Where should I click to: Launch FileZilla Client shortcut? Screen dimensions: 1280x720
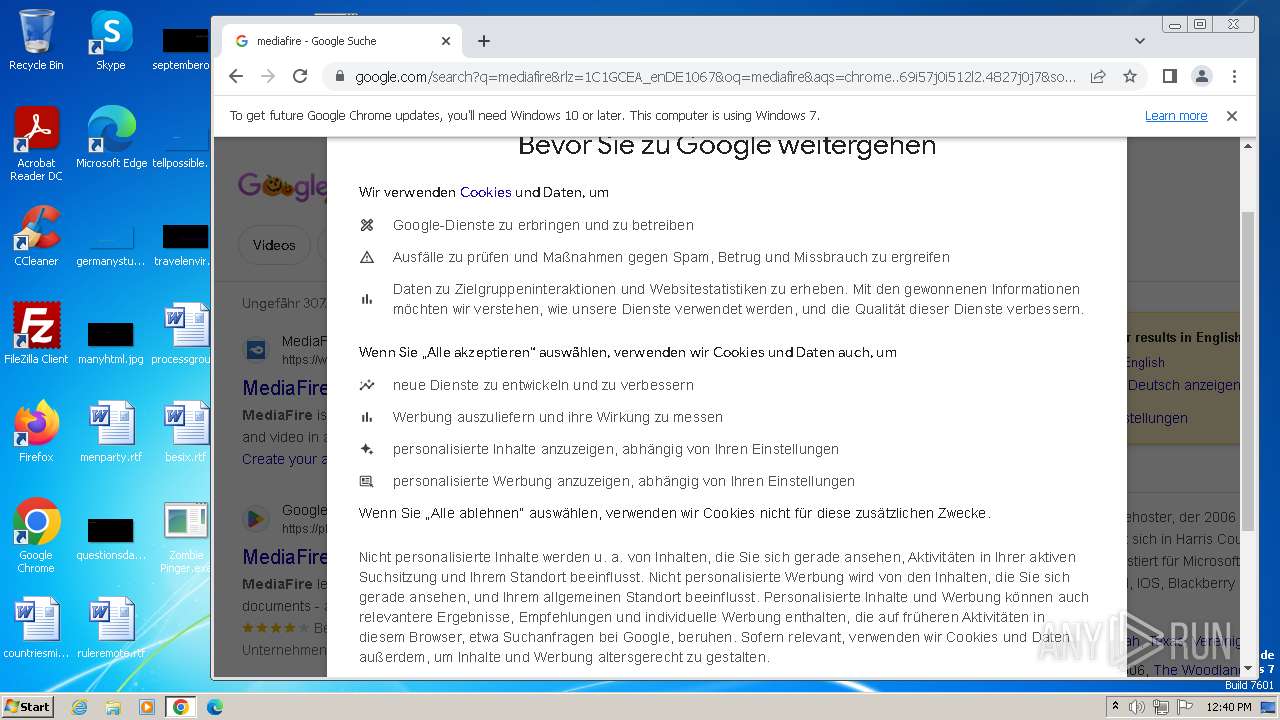tap(36, 333)
